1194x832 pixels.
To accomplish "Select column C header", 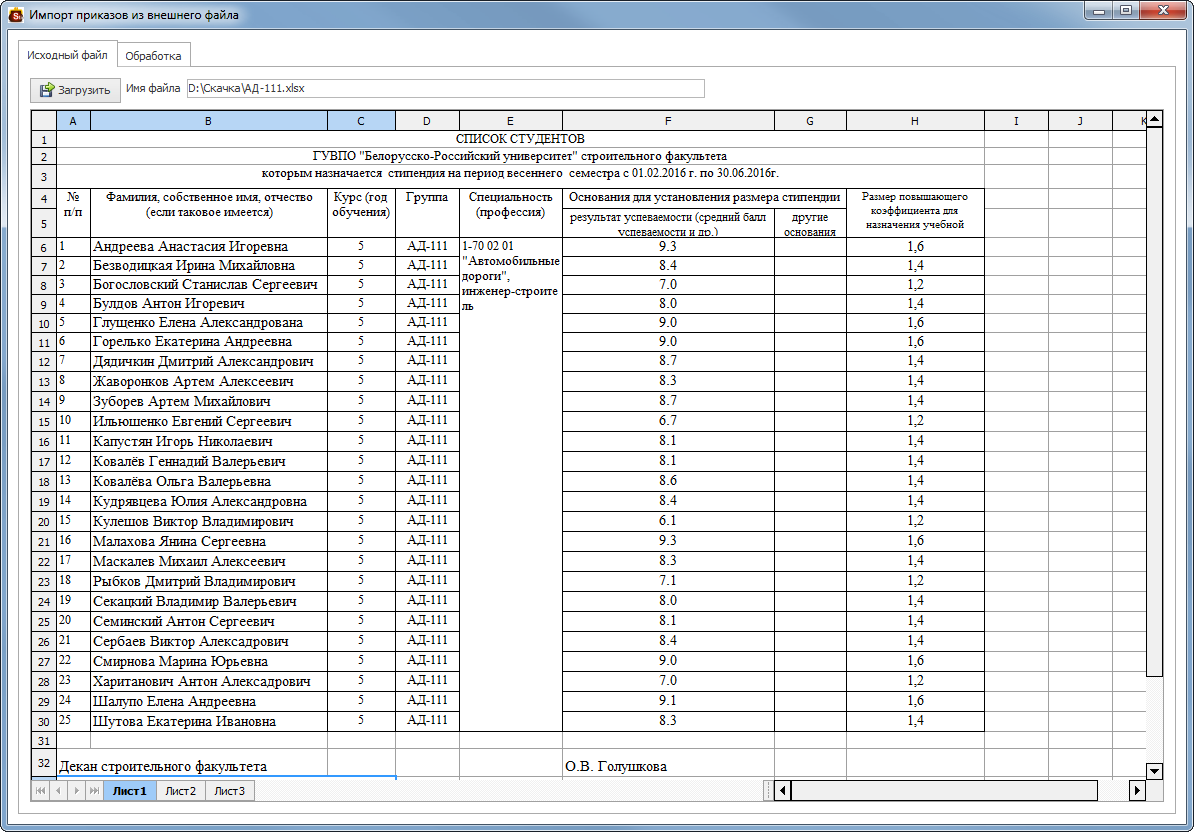I will click(x=361, y=120).
